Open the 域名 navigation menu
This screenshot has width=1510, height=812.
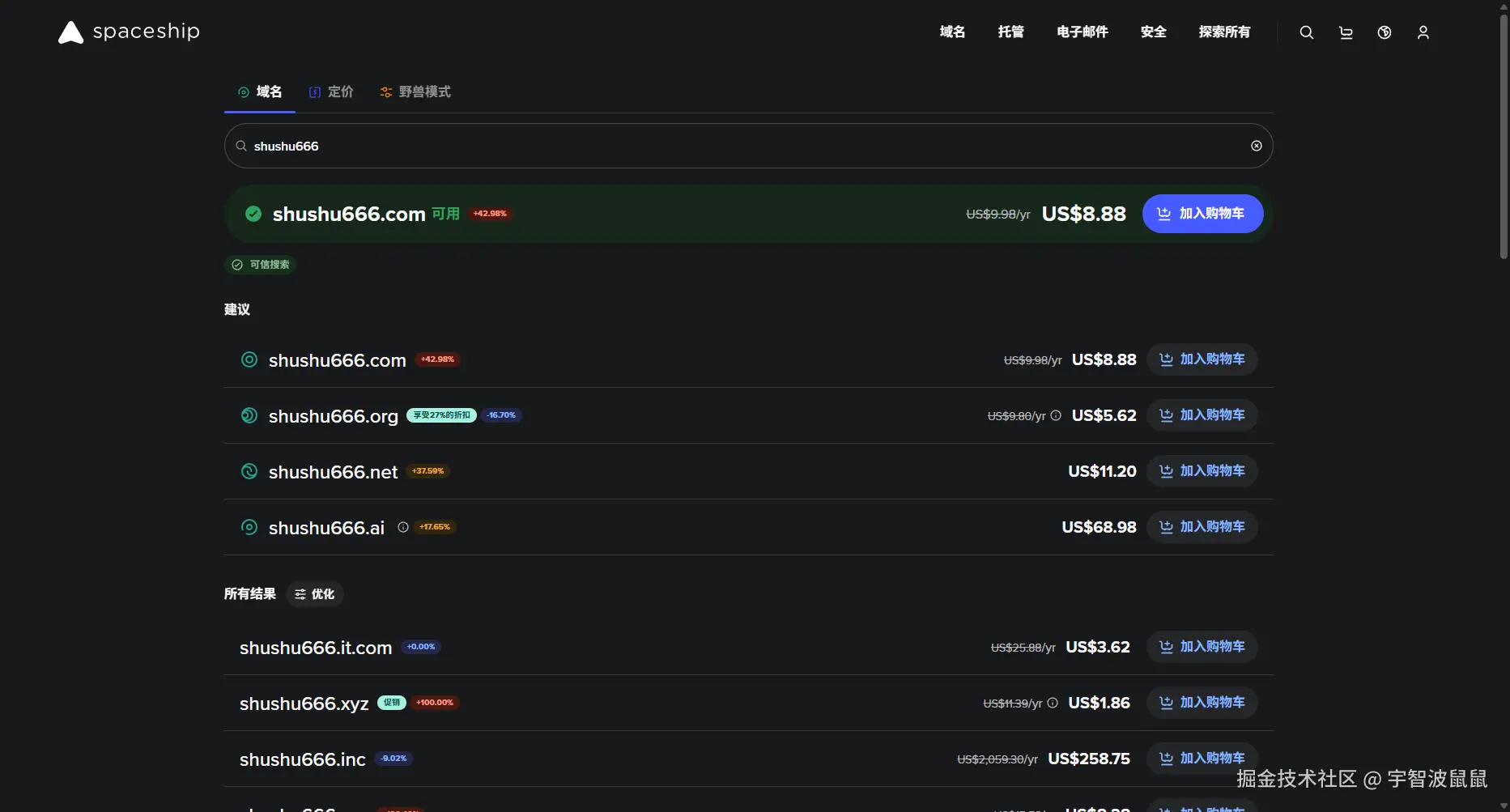[952, 32]
